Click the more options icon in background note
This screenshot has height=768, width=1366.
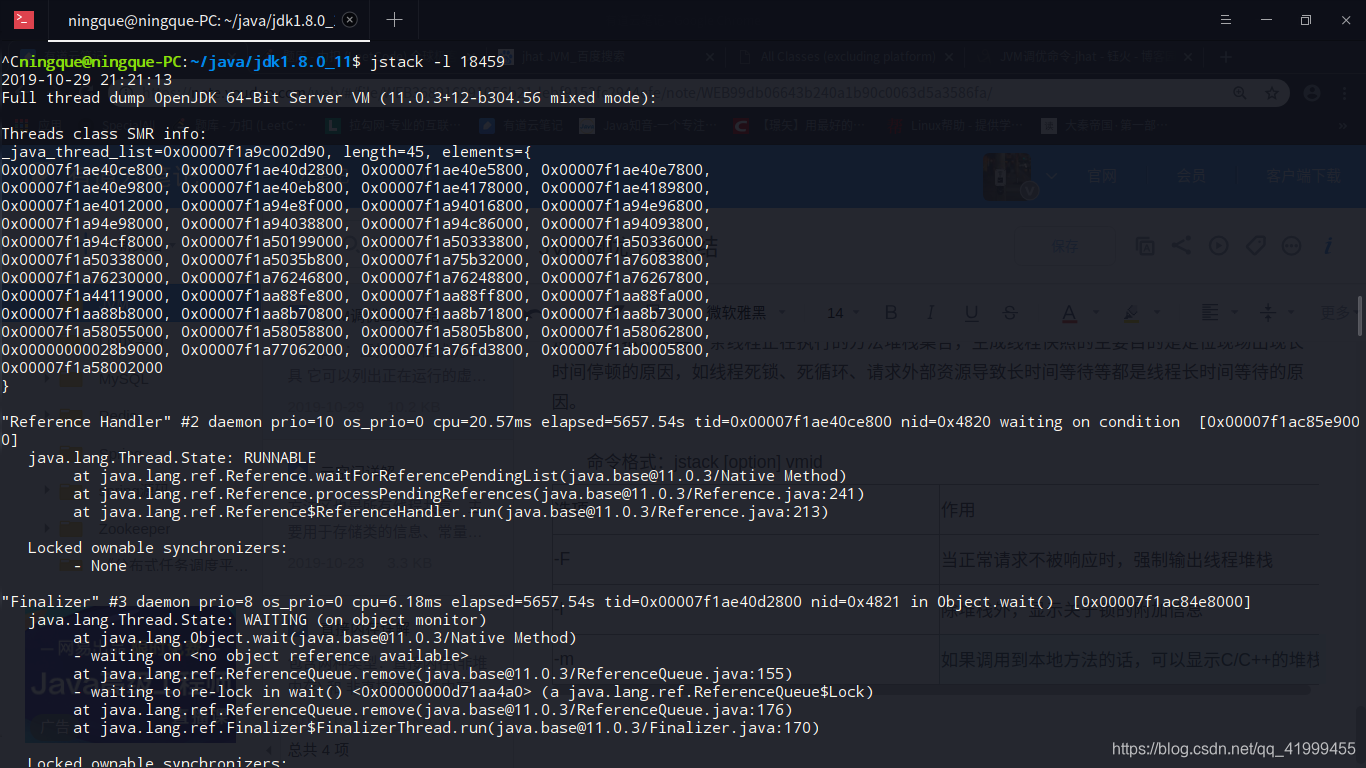[x=1291, y=245]
